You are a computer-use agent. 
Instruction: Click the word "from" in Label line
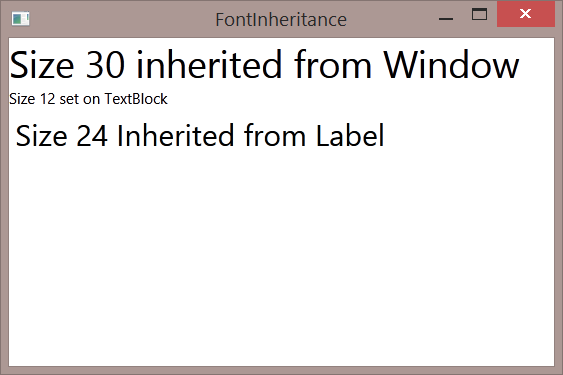275,136
